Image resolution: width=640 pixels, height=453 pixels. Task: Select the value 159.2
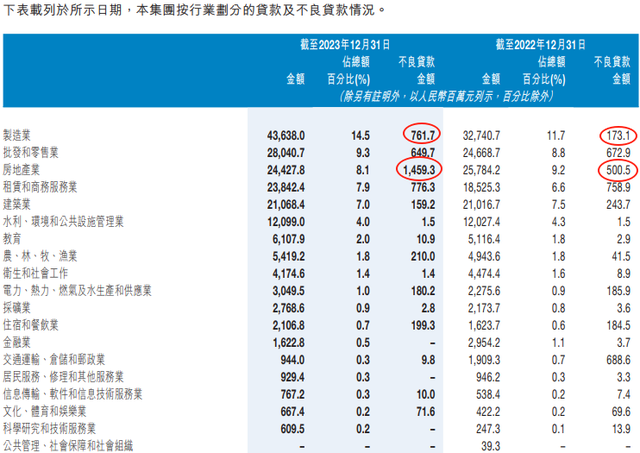(x=422, y=204)
